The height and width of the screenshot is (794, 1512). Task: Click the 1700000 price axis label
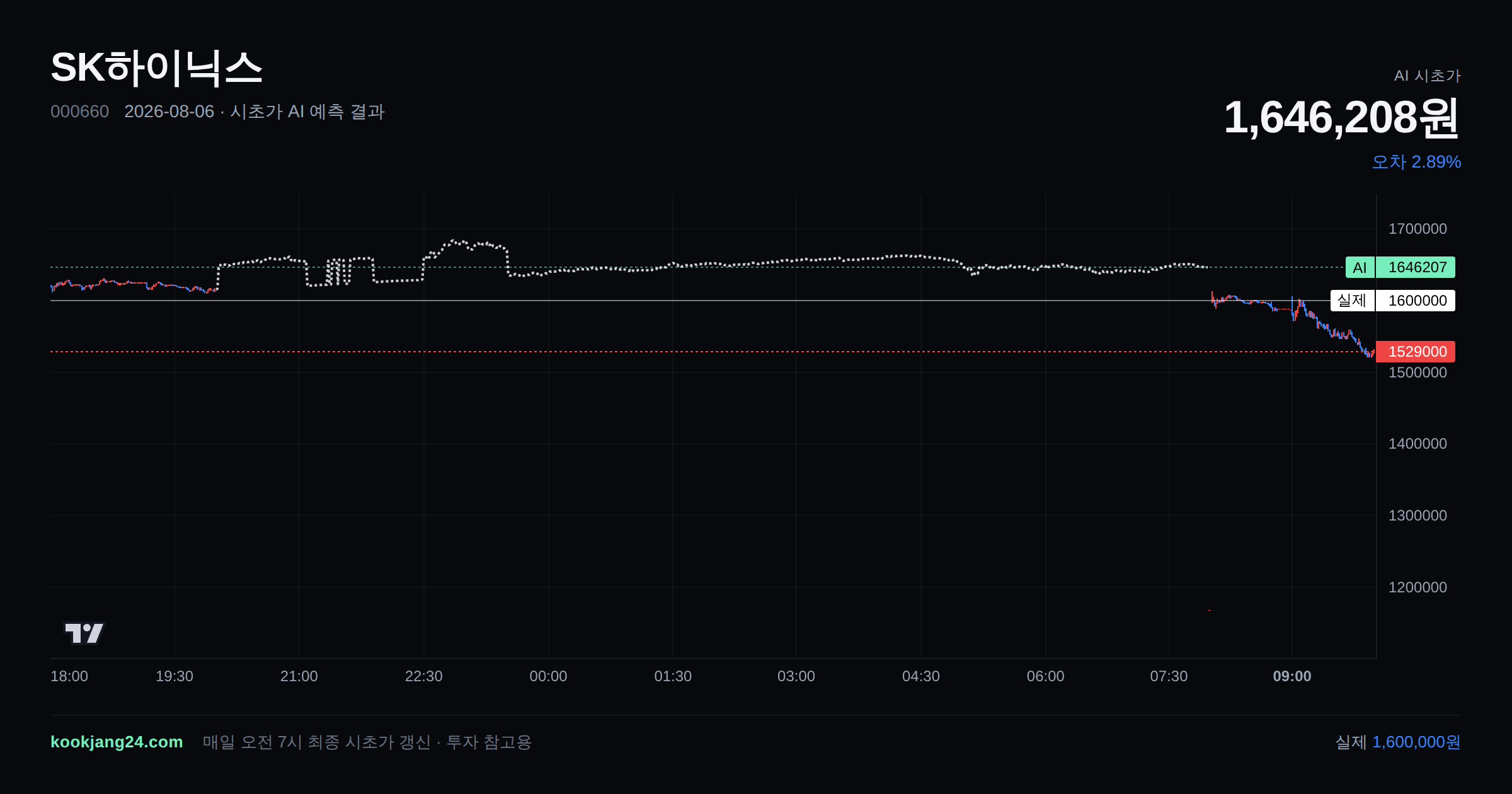[1417, 229]
